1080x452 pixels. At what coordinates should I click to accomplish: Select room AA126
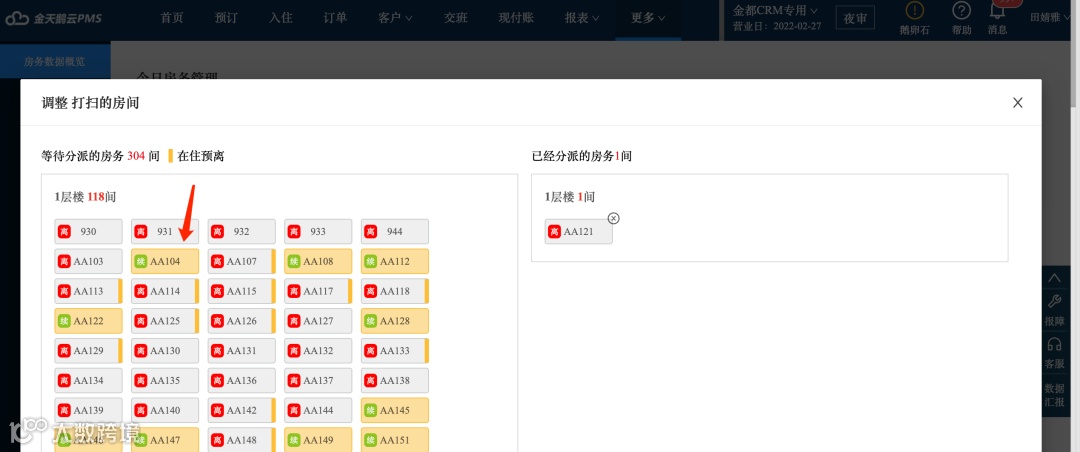pos(242,321)
